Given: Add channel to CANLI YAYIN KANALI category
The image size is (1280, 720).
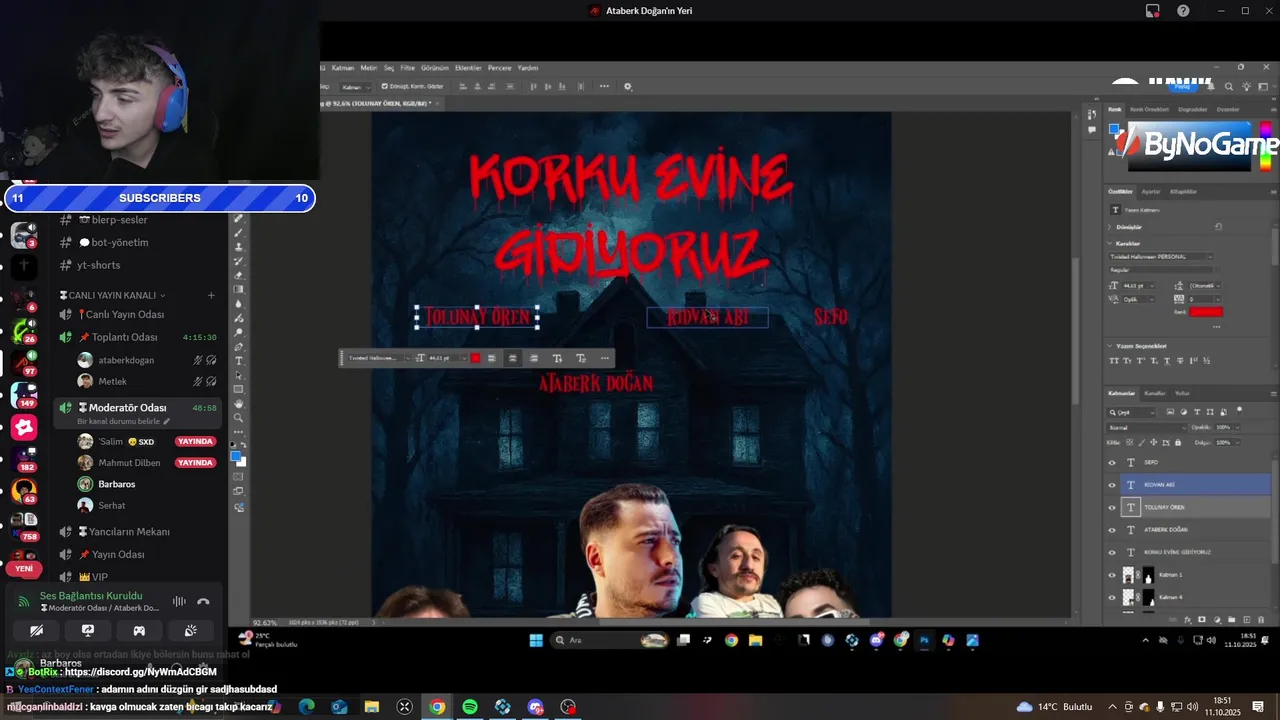Looking at the screenshot, I should (x=211, y=295).
